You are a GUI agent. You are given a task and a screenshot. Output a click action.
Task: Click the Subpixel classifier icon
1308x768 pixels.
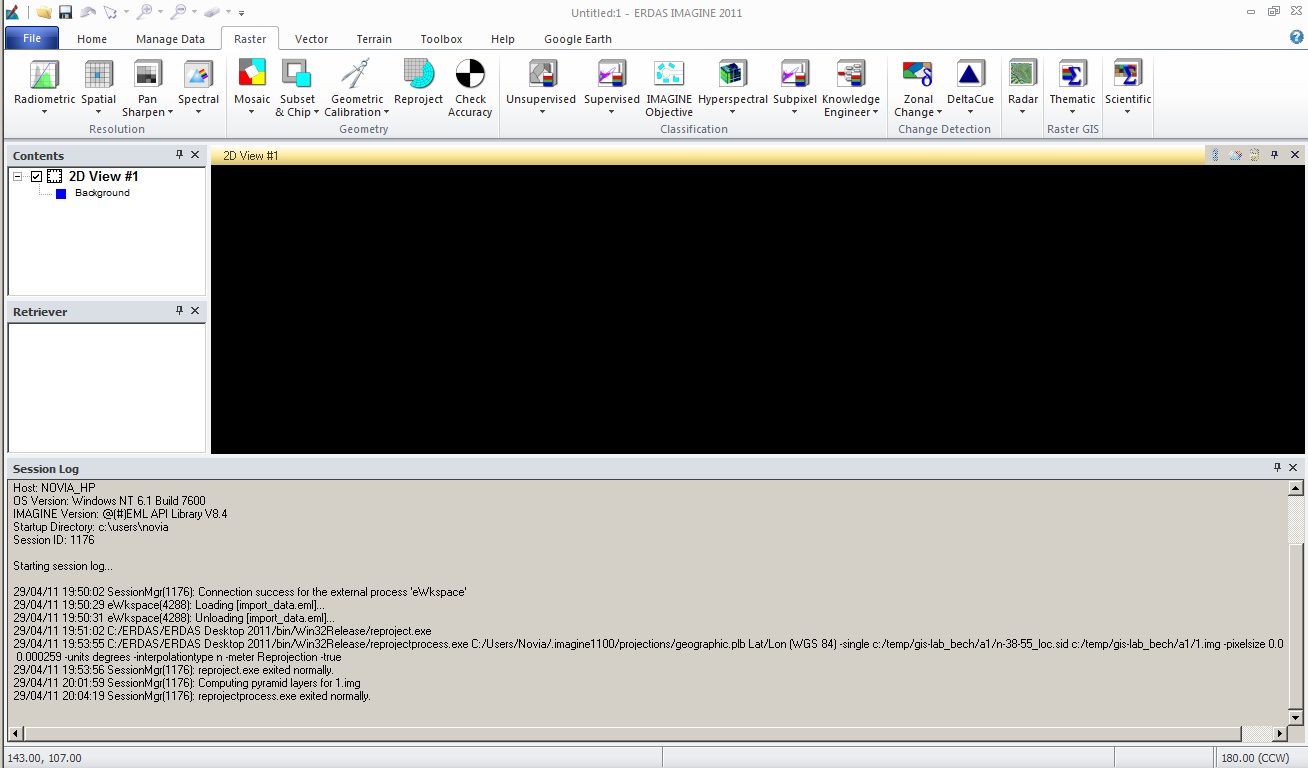click(x=795, y=74)
